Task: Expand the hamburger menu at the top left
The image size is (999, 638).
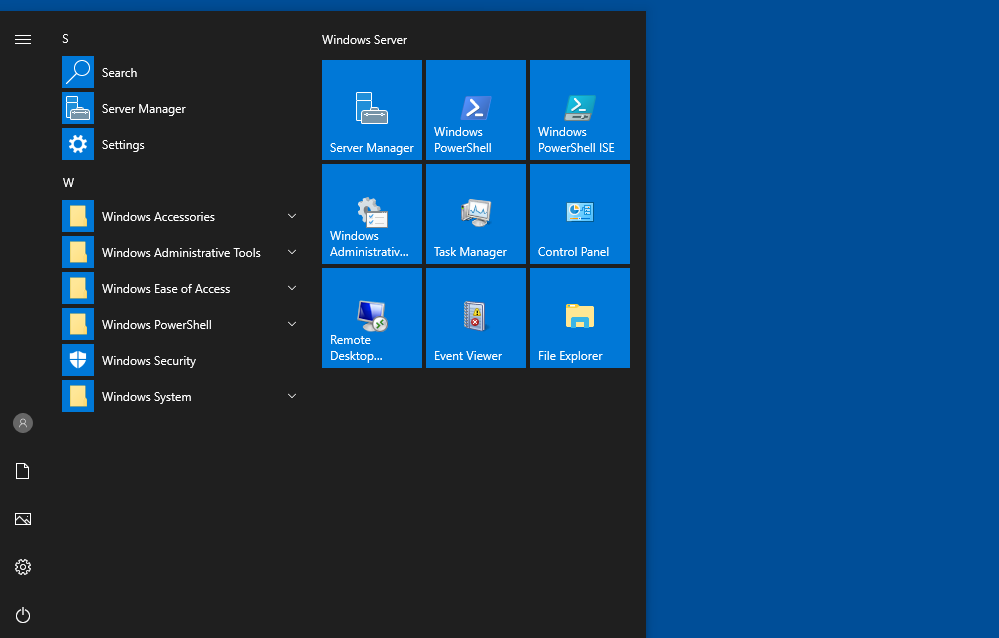Action: tap(23, 40)
